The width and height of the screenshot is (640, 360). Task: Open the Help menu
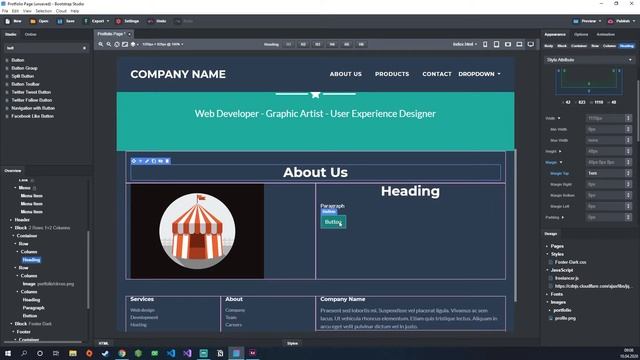75,11
